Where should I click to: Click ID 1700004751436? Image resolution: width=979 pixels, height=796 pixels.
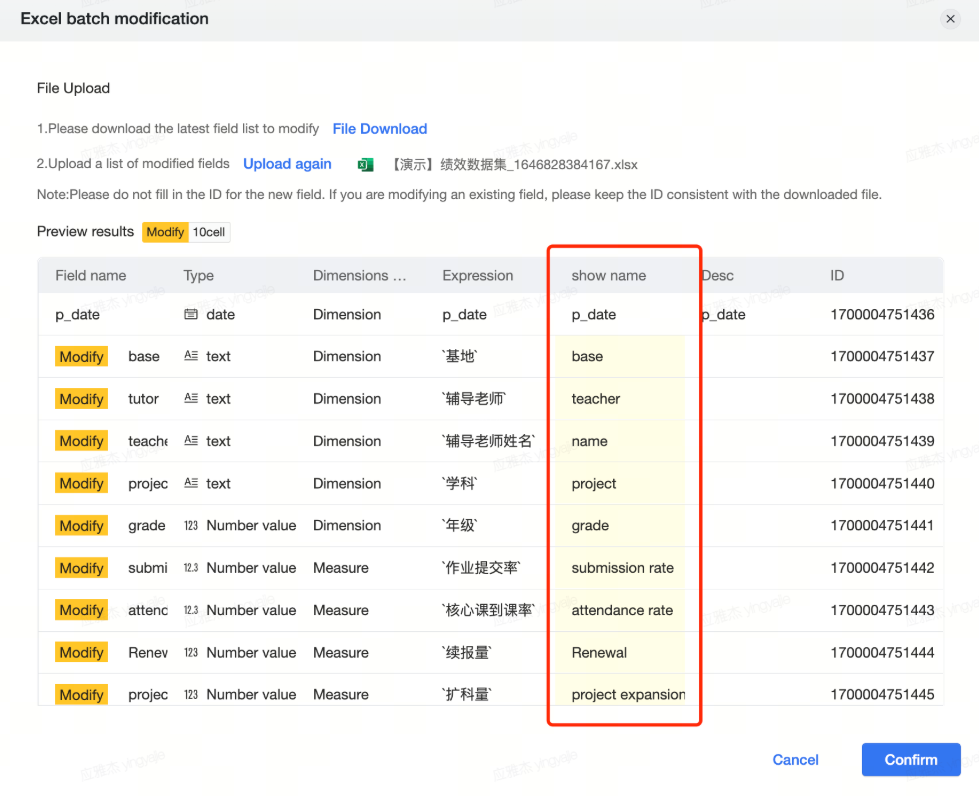tap(882, 315)
